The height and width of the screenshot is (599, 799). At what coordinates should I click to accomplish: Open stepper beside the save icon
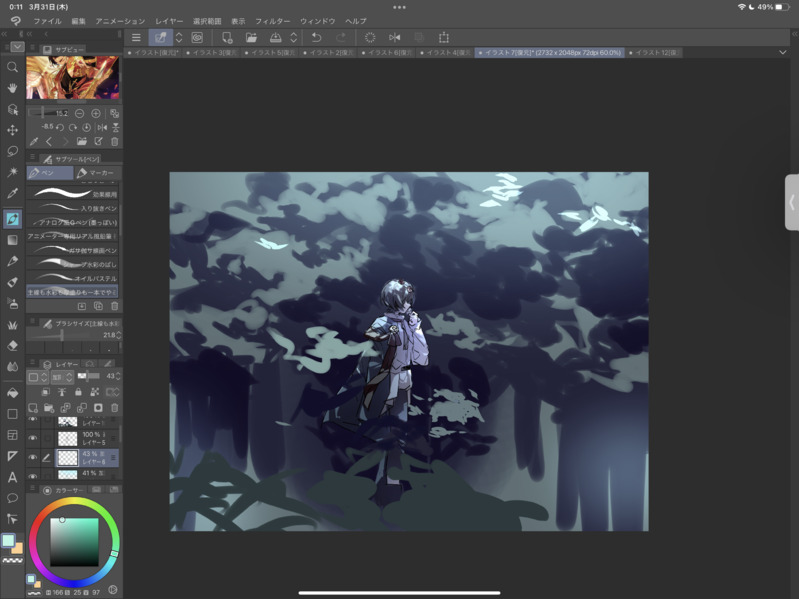[294, 37]
